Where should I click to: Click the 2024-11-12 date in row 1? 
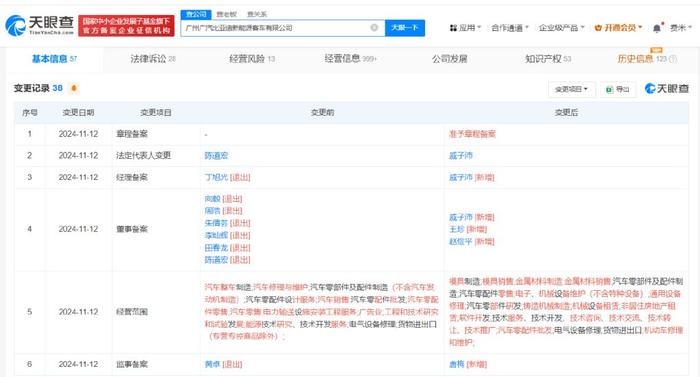tap(78, 134)
